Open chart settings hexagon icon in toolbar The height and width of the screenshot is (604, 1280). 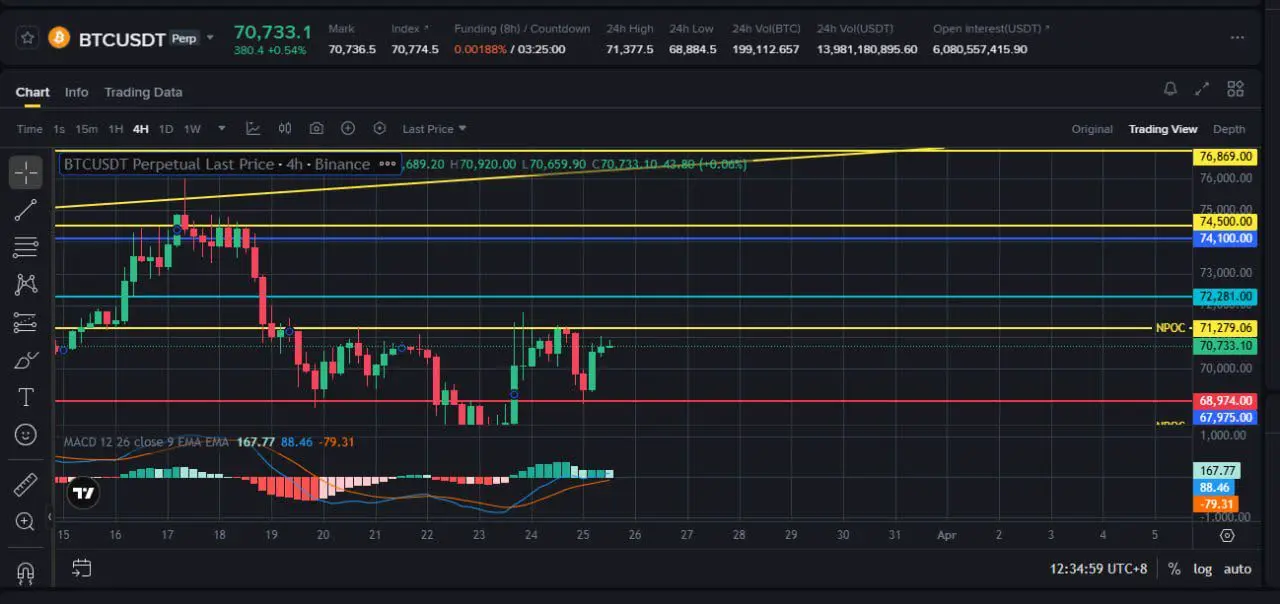tap(379, 128)
